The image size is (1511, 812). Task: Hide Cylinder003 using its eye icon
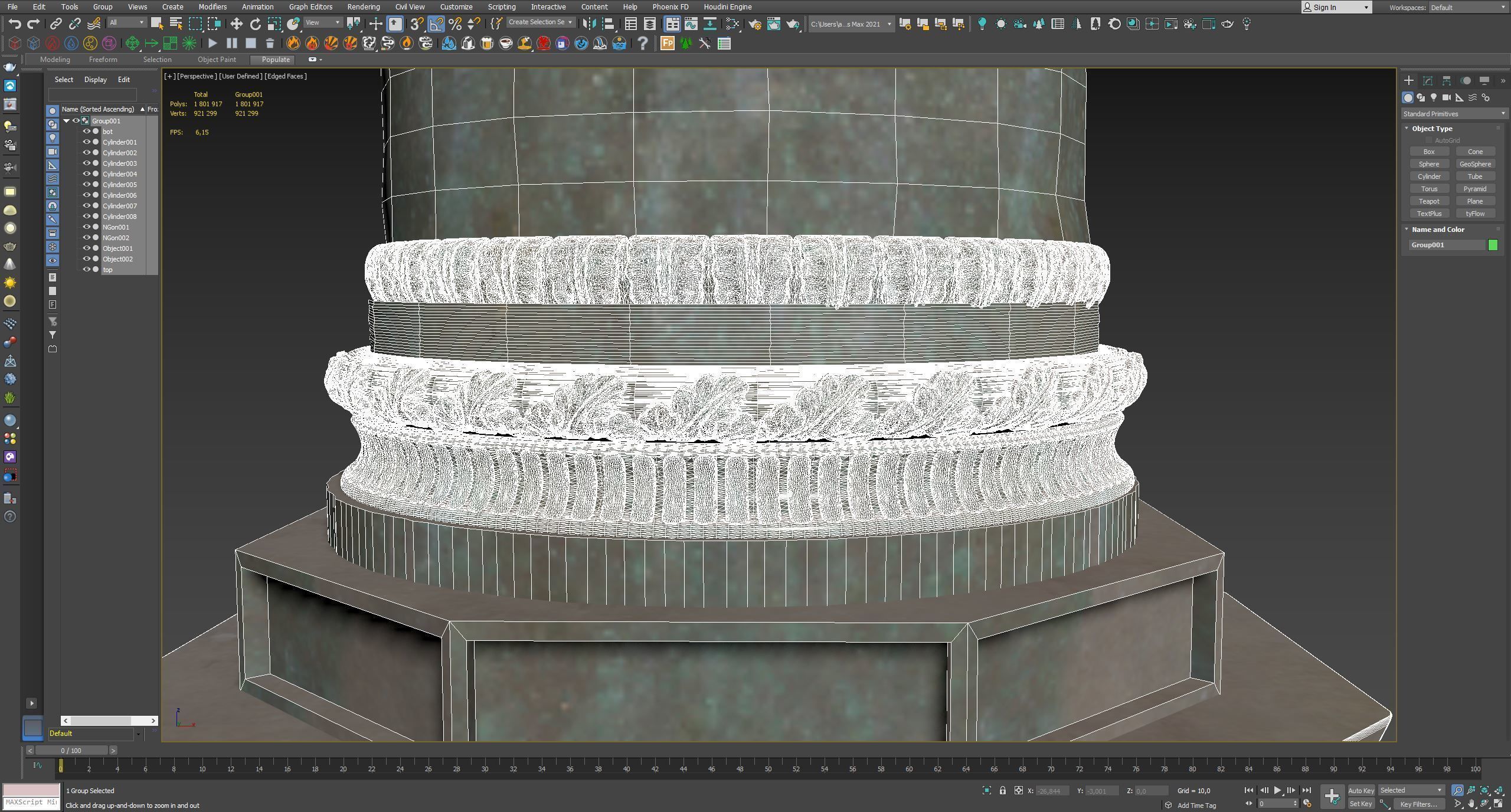[x=86, y=163]
